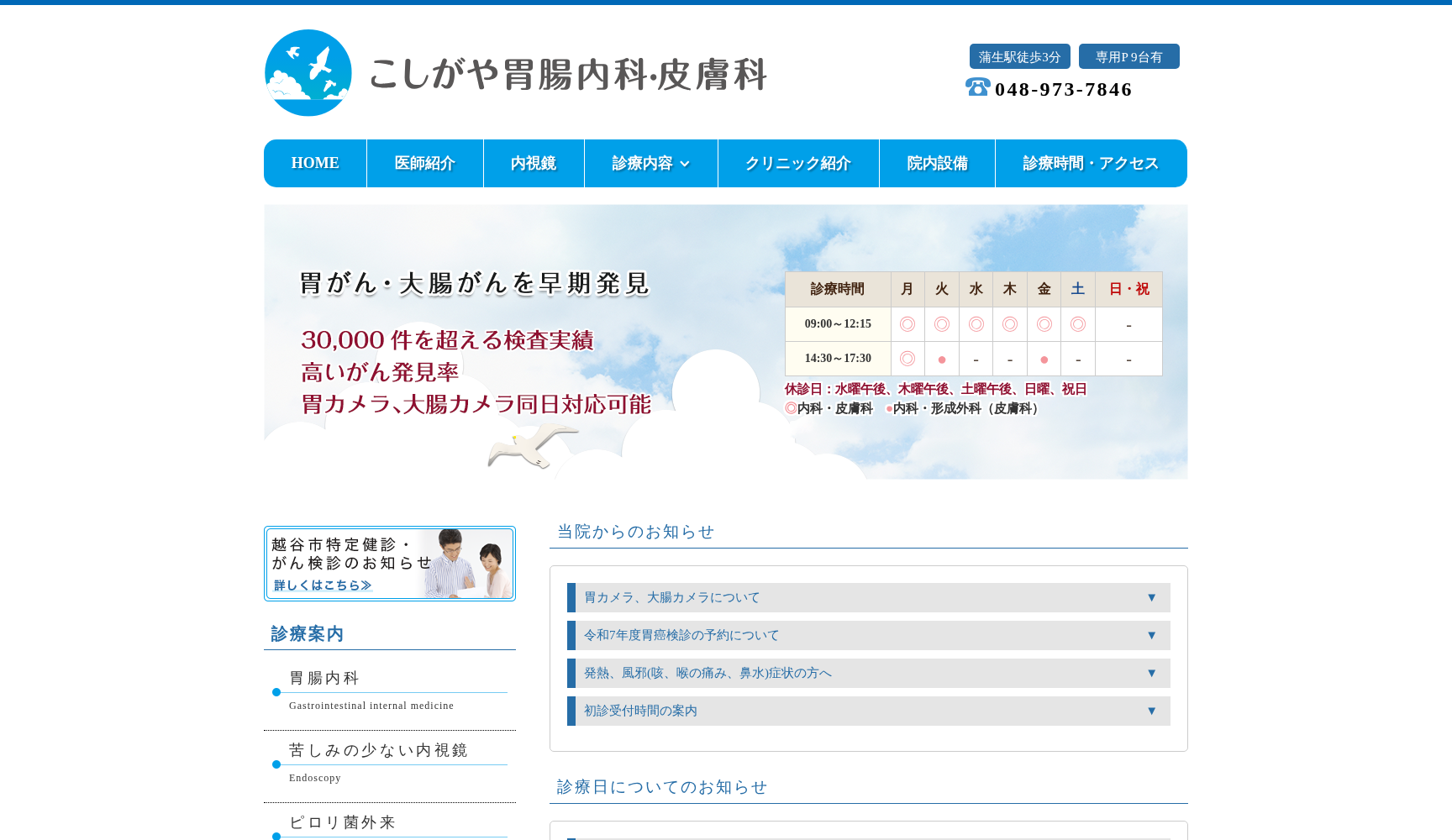This screenshot has width=1452, height=840.
Task: Switch to the HOME tab
Action: point(314,163)
